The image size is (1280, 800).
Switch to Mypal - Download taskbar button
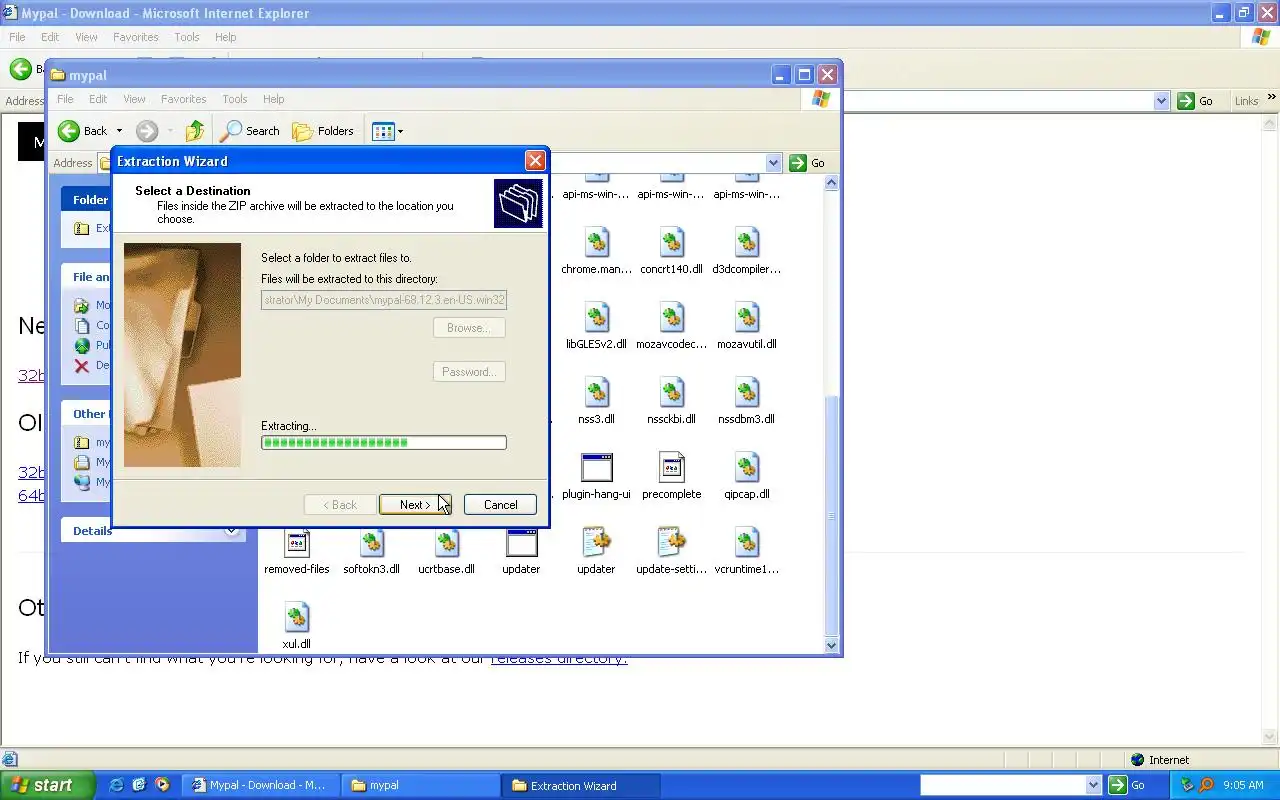coord(260,785)
